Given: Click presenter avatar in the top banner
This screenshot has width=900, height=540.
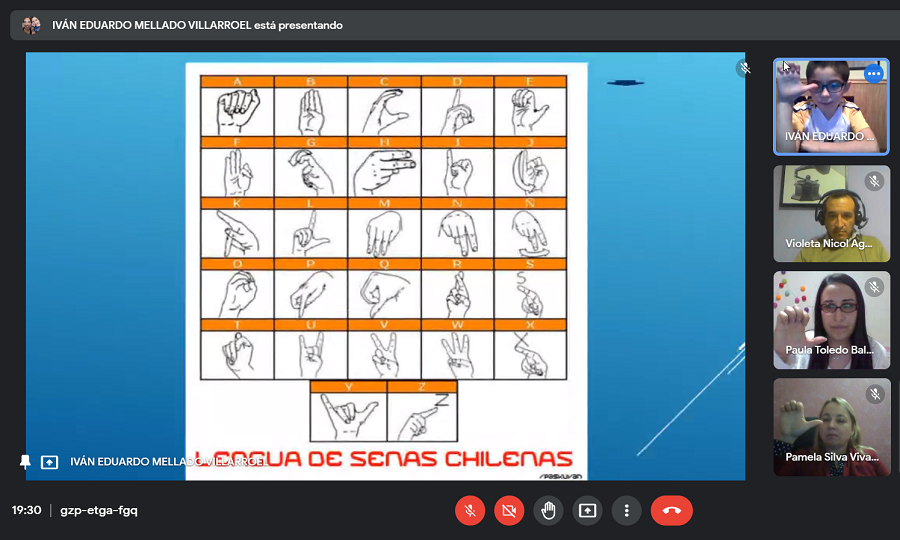Looking at the screenshot, I should (31, 25).
